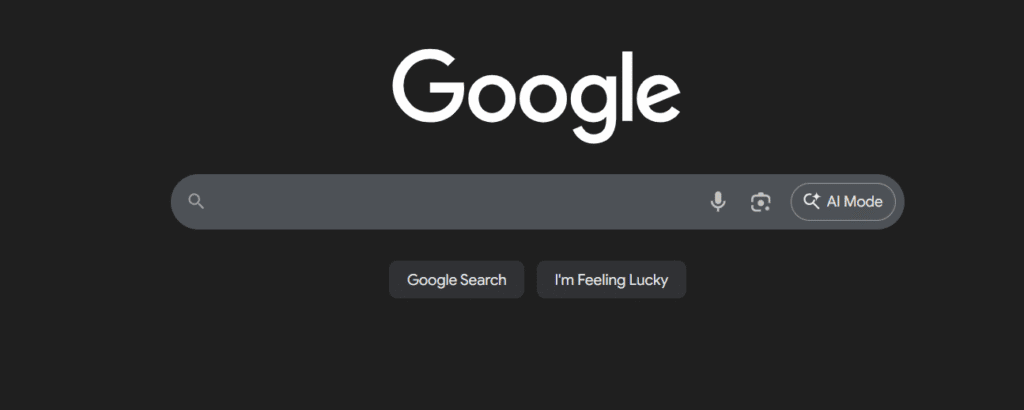
Task: Activate Google Lens from the search bar
Action: pyautogui.click(x=761, y=202)
